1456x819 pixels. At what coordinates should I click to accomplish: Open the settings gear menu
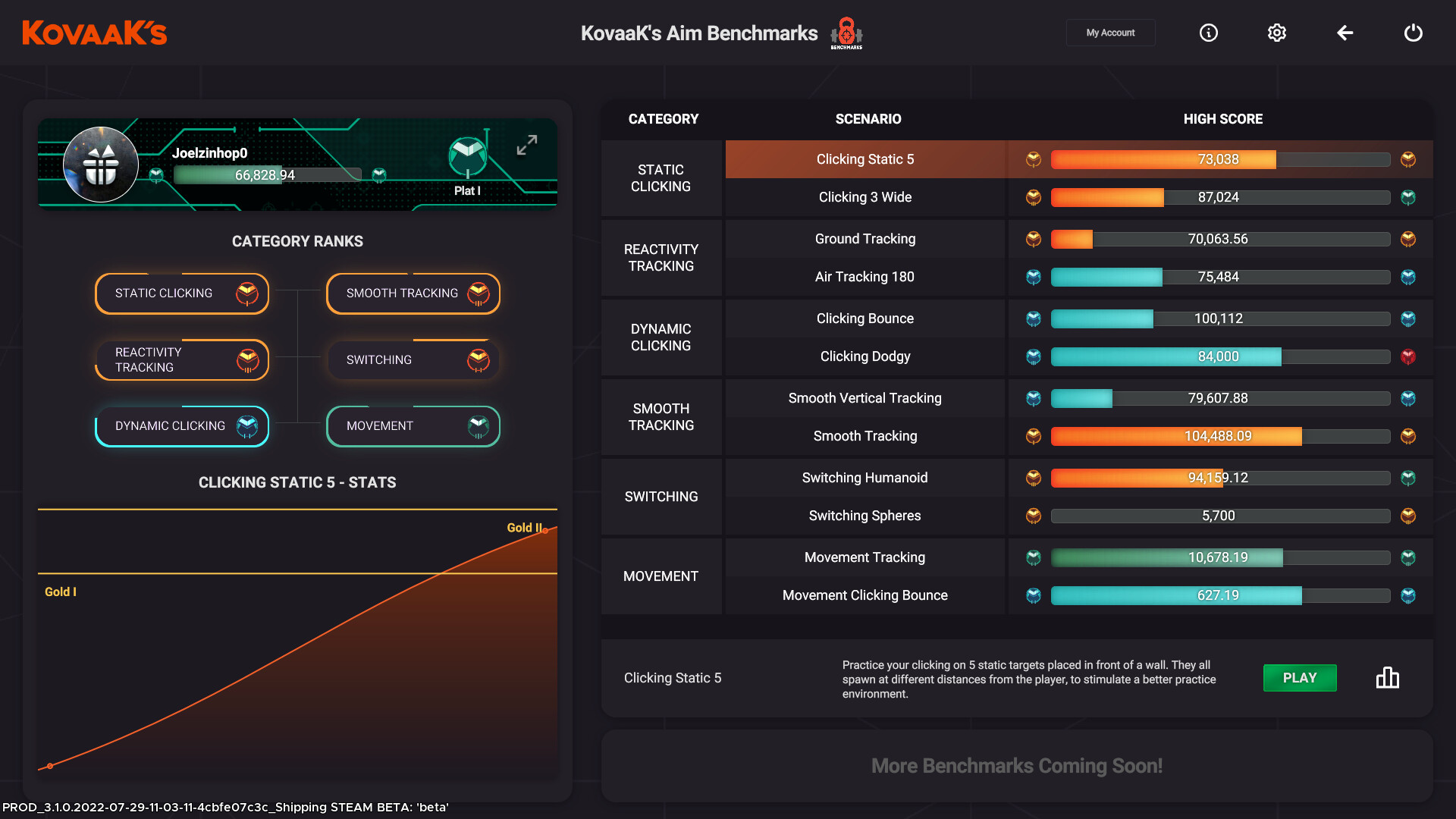click(x=1276, y=32)
